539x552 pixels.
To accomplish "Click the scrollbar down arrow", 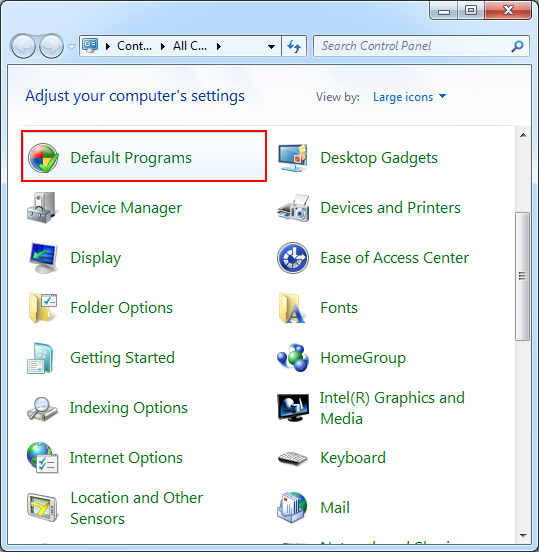I will (x=523, y=536).
